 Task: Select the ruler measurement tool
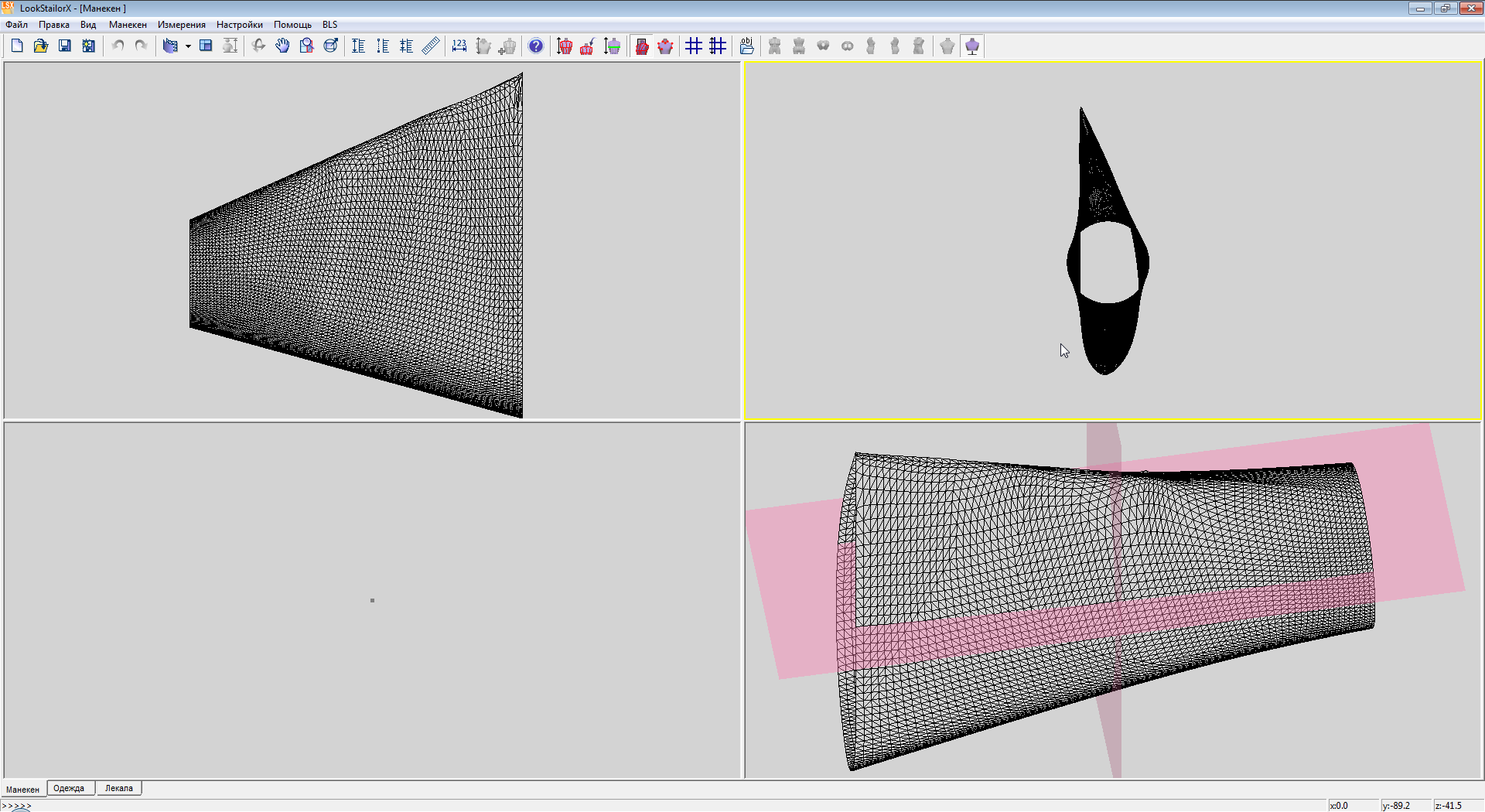point(431,46)
